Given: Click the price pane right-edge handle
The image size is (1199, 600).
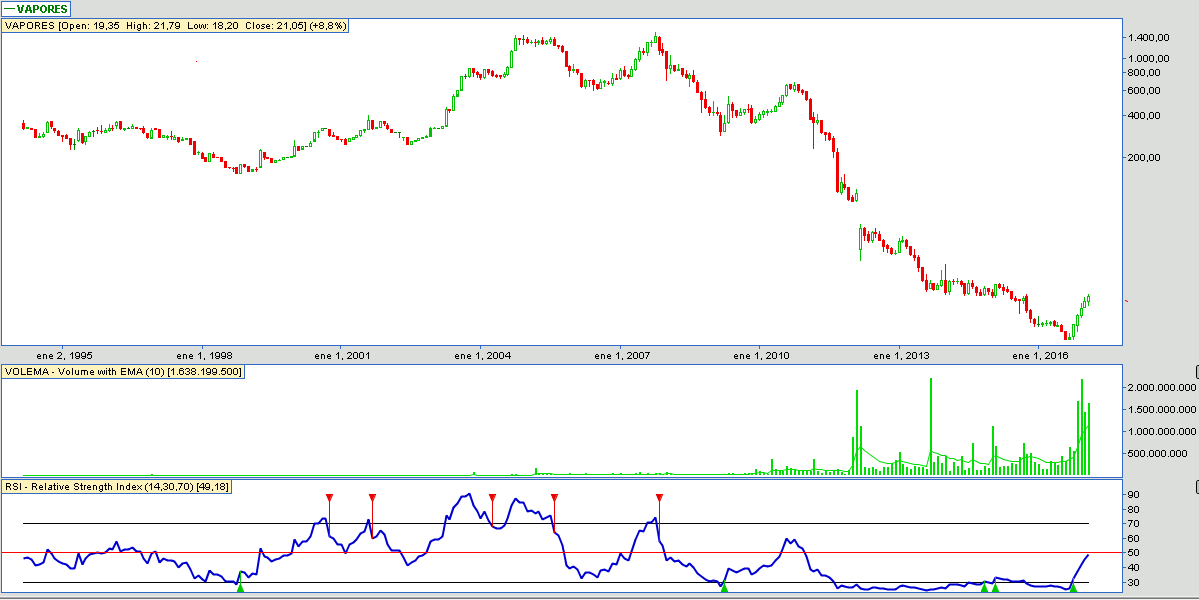Looking at the screenshot, I should 1195,25.
